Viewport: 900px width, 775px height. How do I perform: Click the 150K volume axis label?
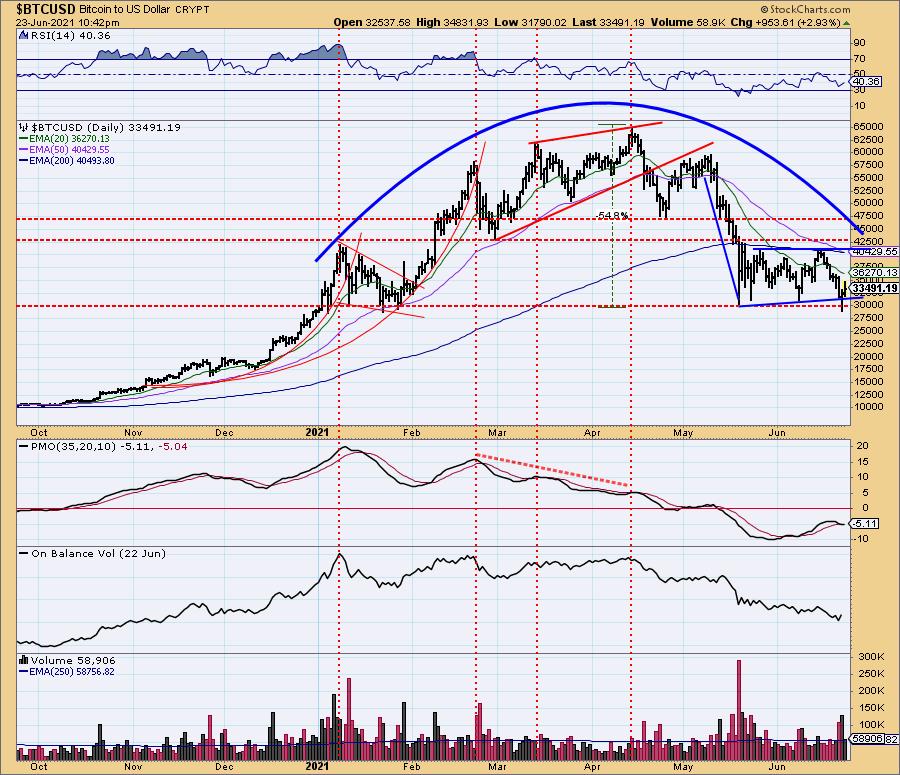[871, 708]
